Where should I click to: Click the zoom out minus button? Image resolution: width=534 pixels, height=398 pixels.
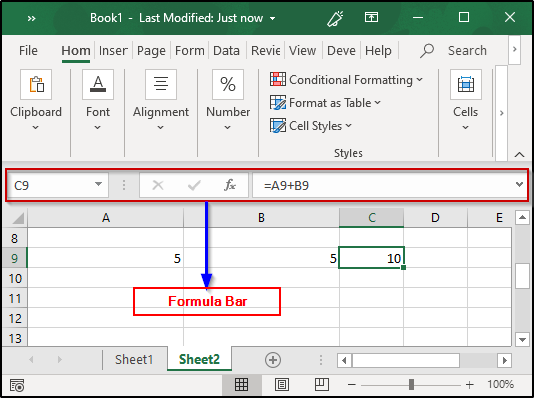[x=352, y=385]
